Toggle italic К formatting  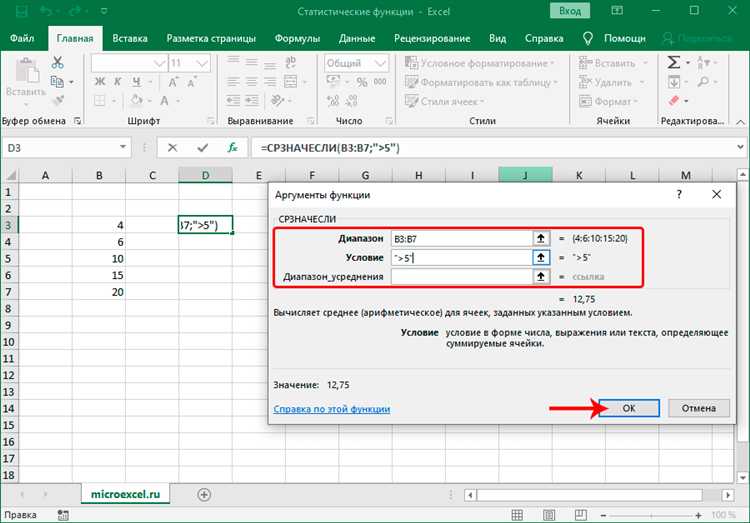(118, 82)
